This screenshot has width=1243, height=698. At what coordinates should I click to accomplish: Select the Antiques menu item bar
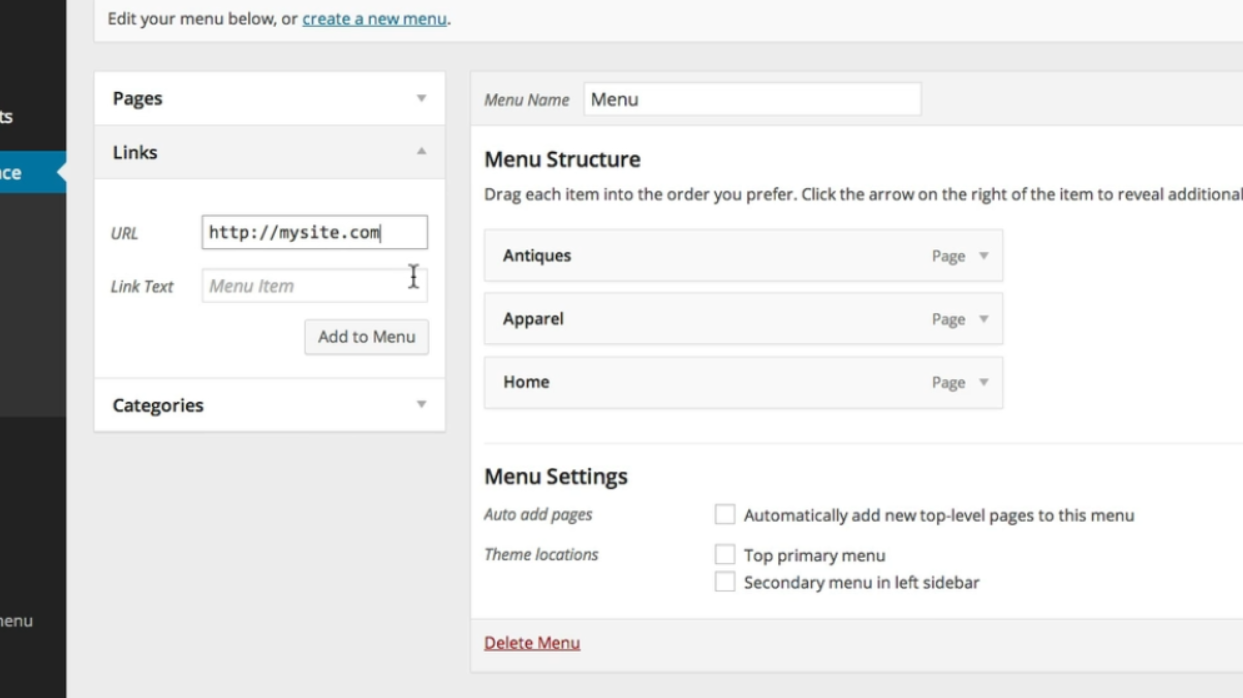click(700, 256)
